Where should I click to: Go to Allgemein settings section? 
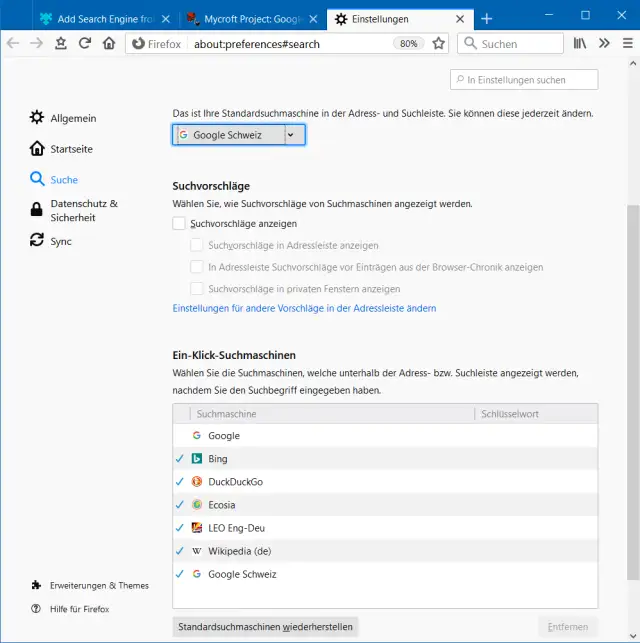coord(73,118)
